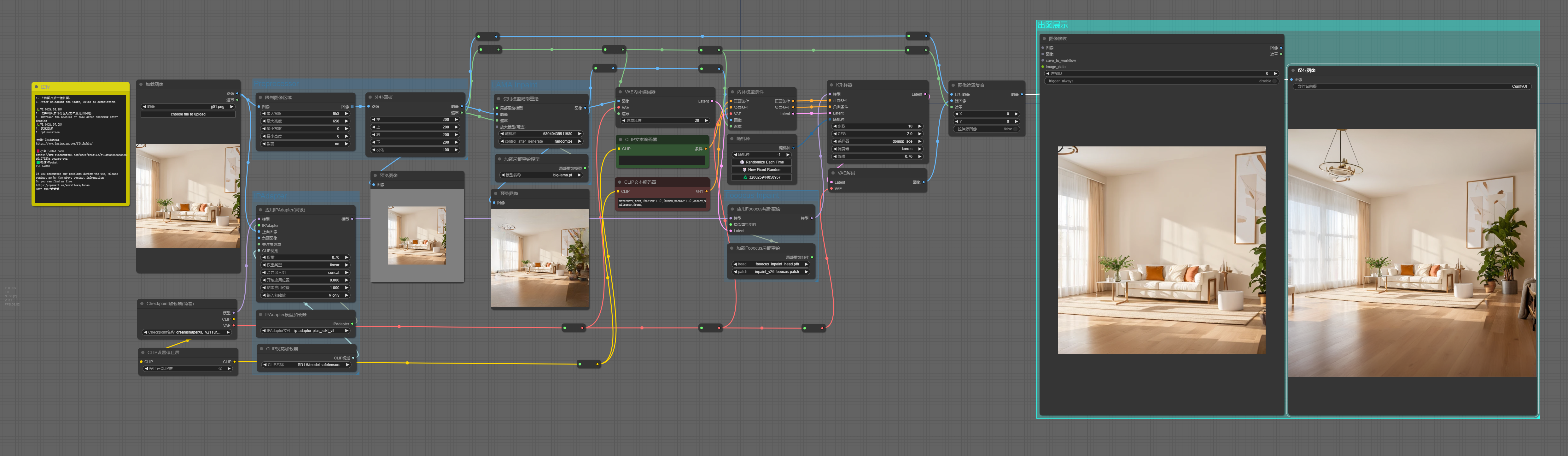Increase the 最大宽度 658 value with right arrow
The image size is (1568, 456).
click(346, 114)
